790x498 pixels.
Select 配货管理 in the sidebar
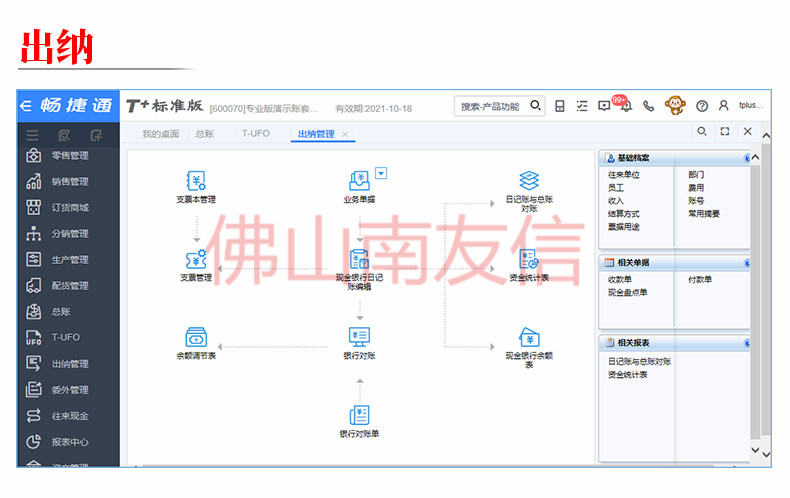pyautogui.click(x=69, y=286)
